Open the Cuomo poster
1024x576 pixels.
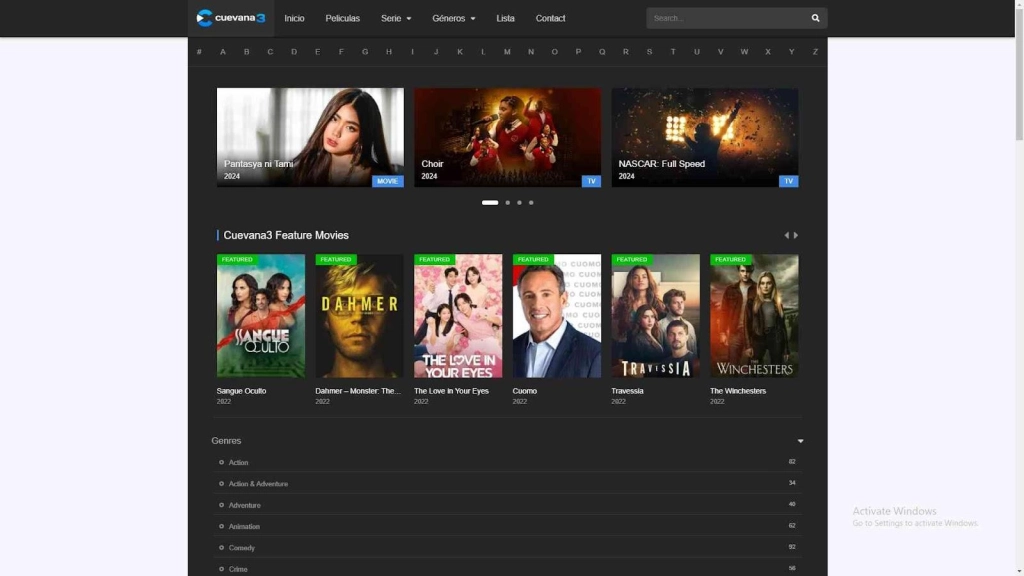556,315
